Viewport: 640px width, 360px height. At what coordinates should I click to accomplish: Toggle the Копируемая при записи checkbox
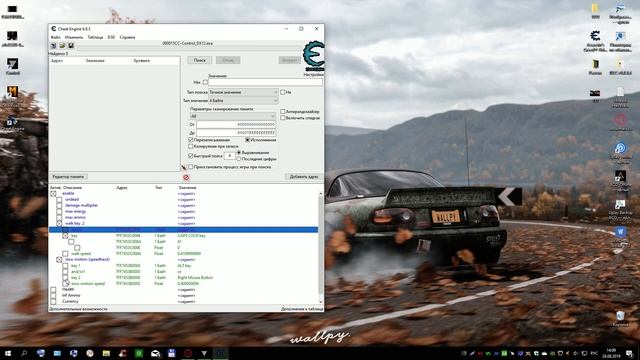click(x=191, y=146)
